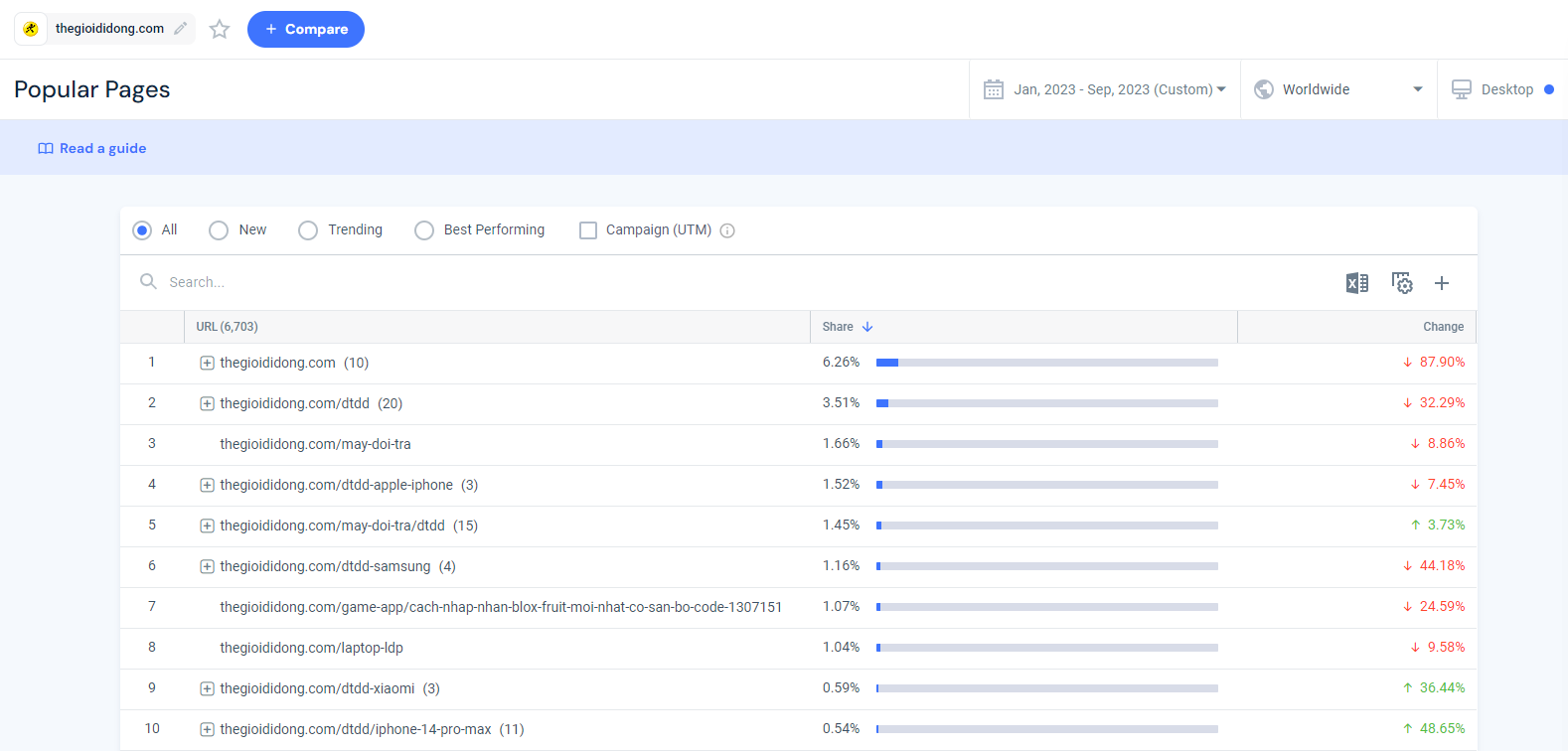1568x751 pixels.
Task: Expand the dtdd-samsung (4) row
Action: click(x=207, y=567)
